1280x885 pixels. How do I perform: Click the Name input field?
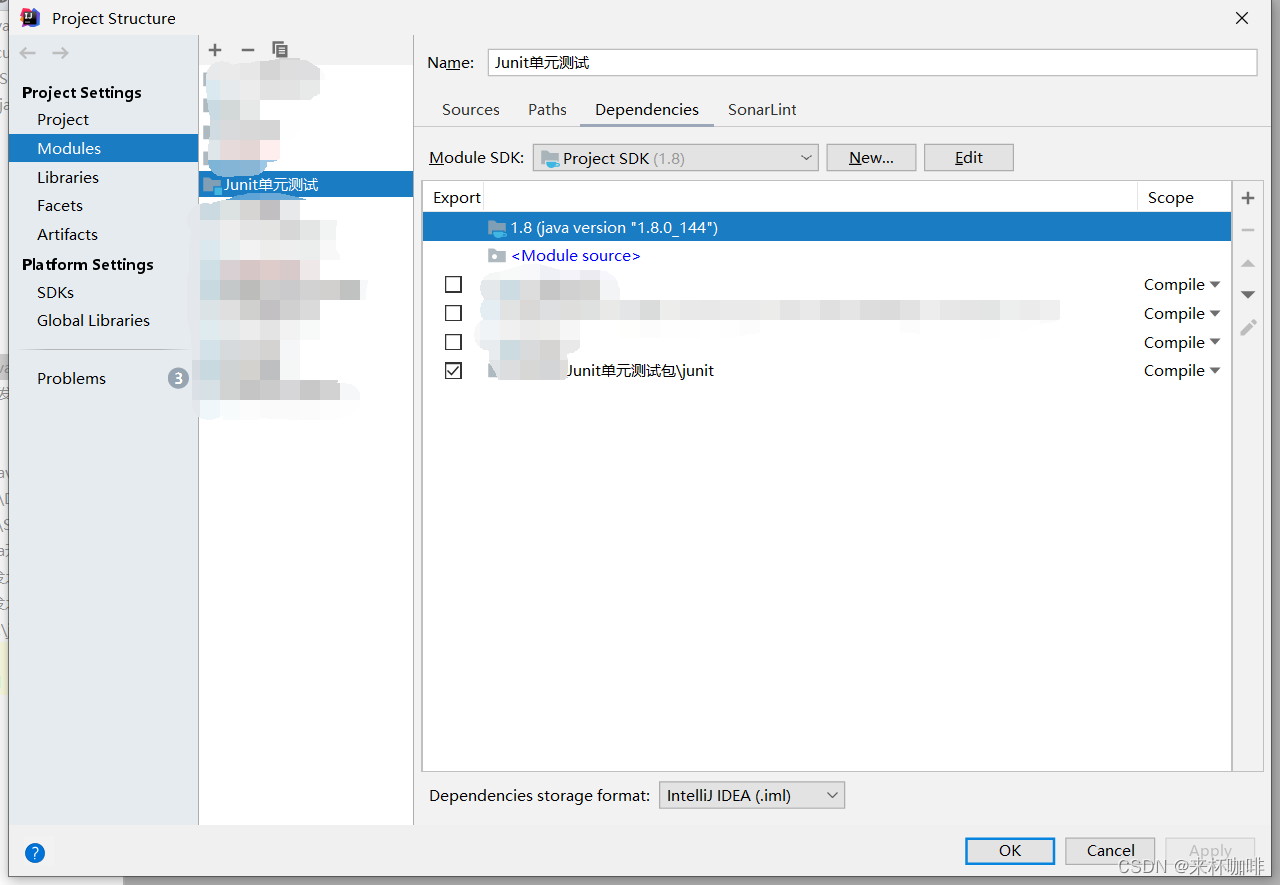pos(872,62)
